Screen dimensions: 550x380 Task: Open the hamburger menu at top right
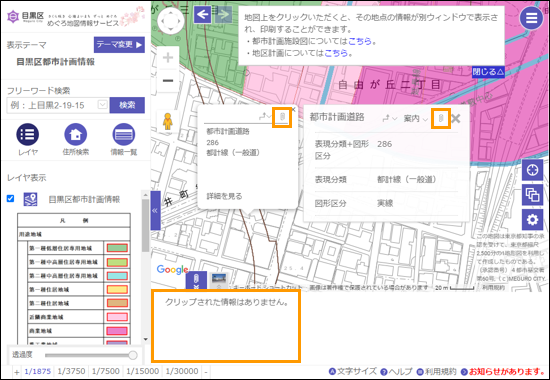(531, 18)
